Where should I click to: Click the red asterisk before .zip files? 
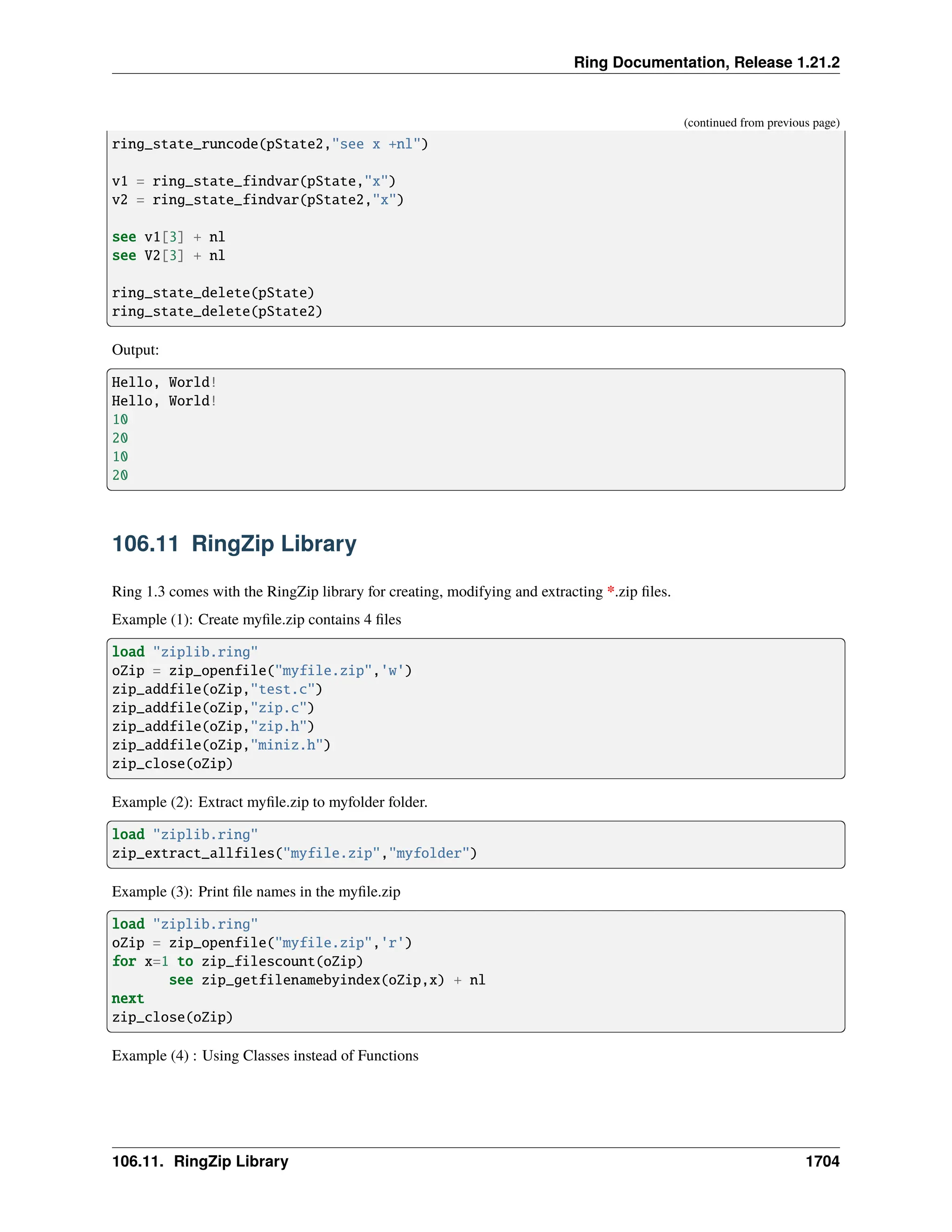pyautogui.click(x=610, y=590)
